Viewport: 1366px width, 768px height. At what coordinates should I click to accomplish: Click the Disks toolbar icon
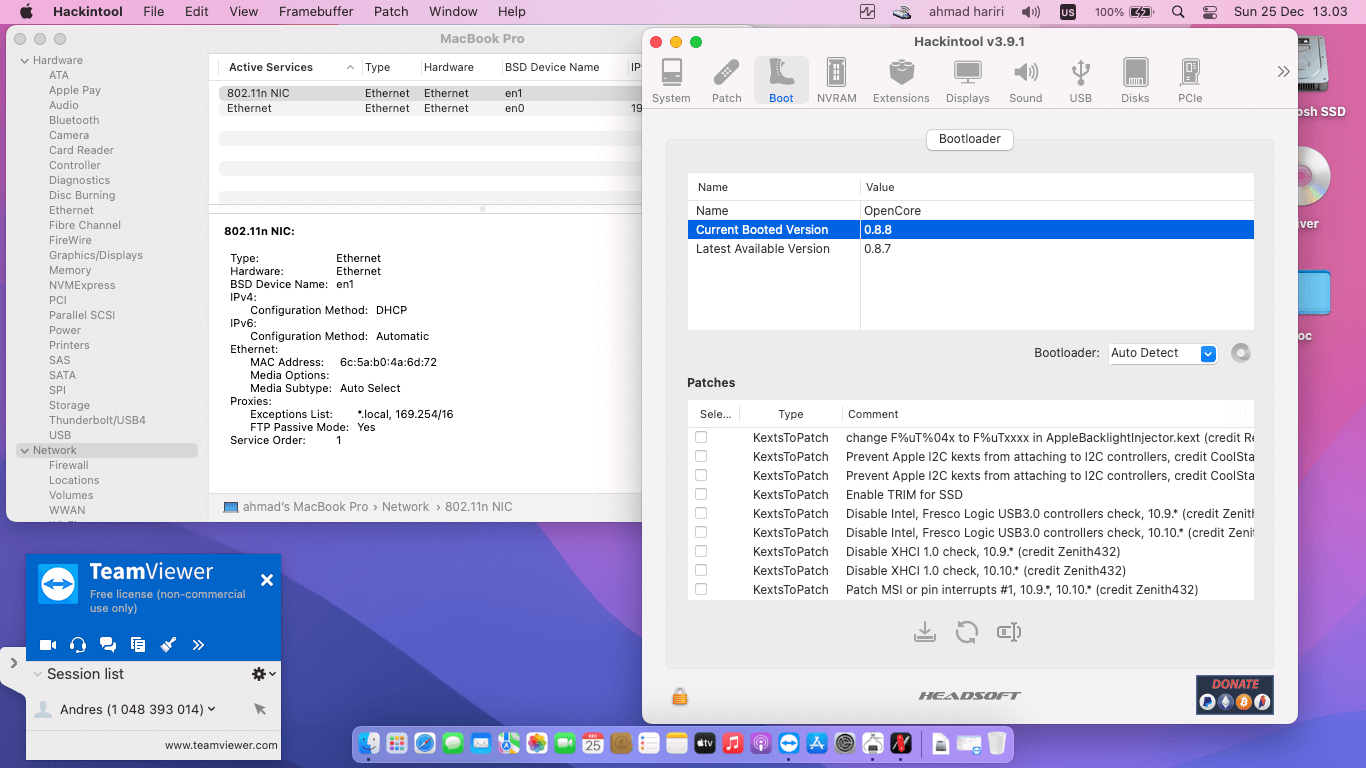click(x=1135, y=81)
